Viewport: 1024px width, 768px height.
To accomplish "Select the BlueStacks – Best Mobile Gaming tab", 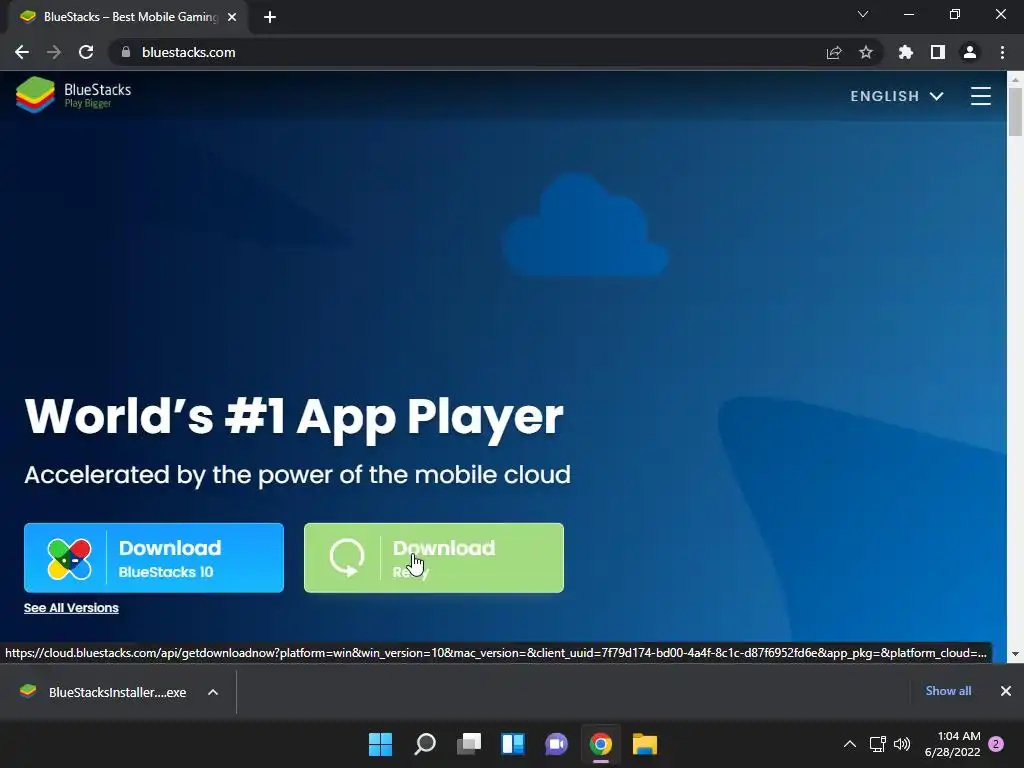I will [127, 17].
